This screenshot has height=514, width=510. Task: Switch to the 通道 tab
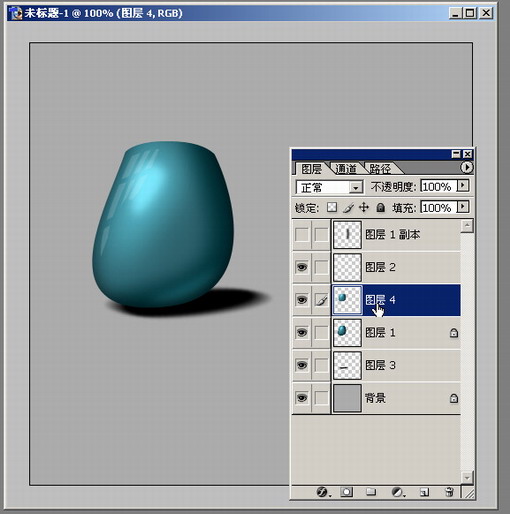(x=346, y=169)
